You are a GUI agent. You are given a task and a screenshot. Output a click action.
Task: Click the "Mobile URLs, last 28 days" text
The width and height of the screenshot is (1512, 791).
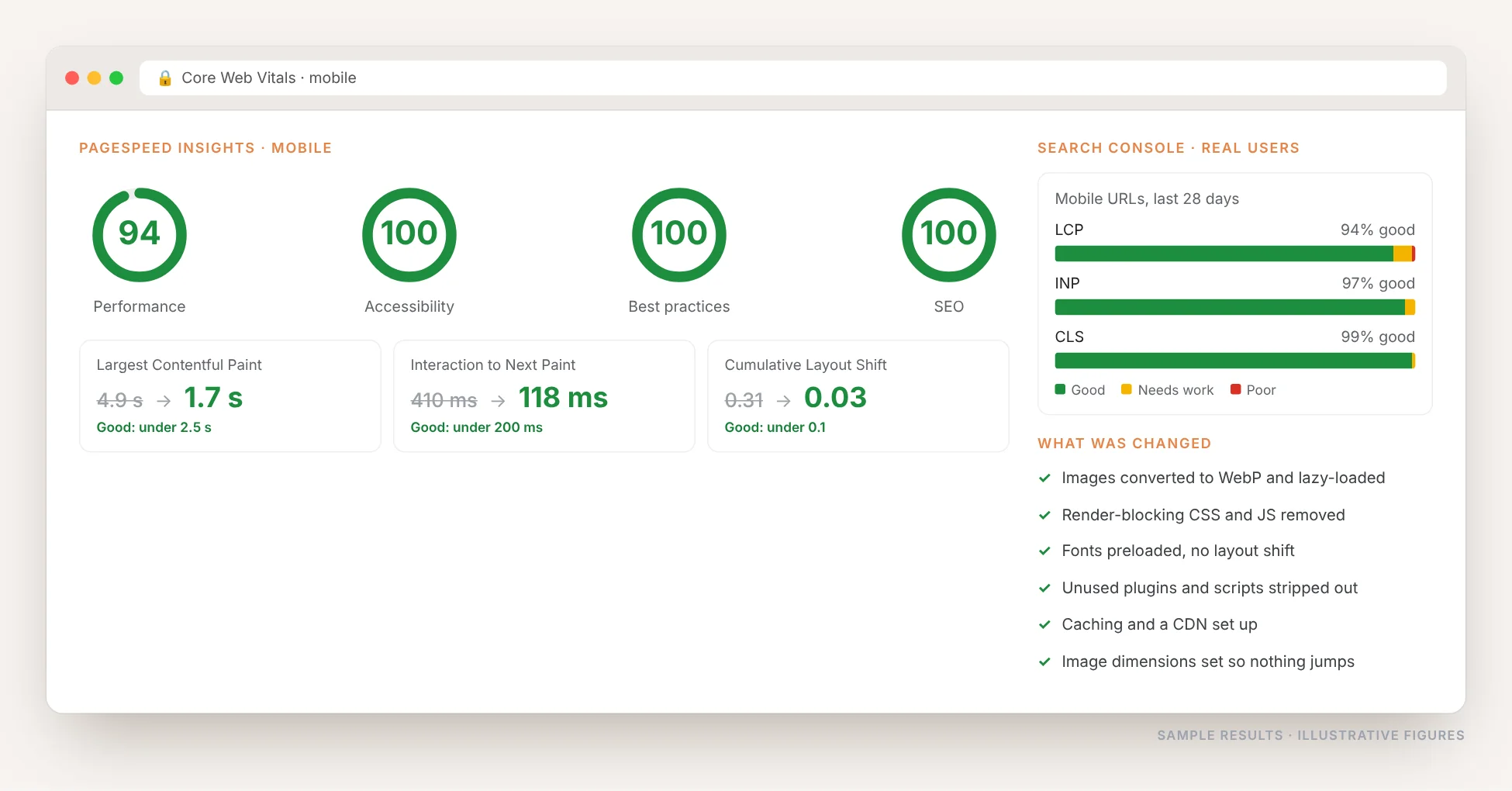pyautogui.click(x=1147, y=199)
